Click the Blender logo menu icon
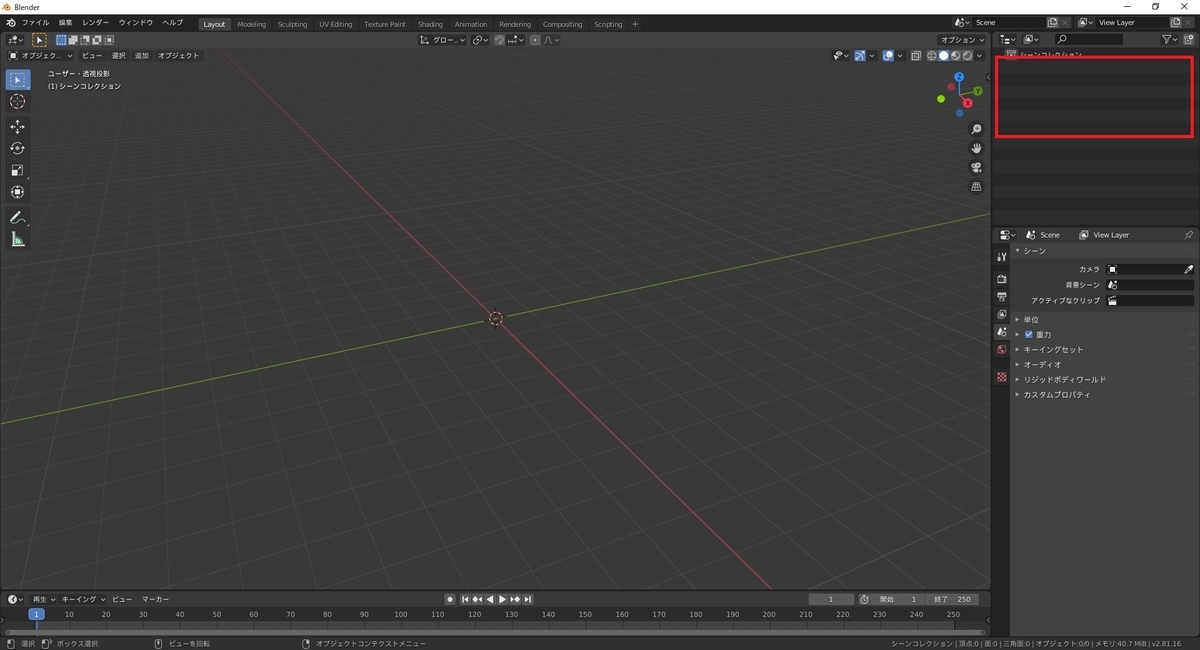This screenshot has height=650, width=1200. pyautogui.click(x=10, y=23)
